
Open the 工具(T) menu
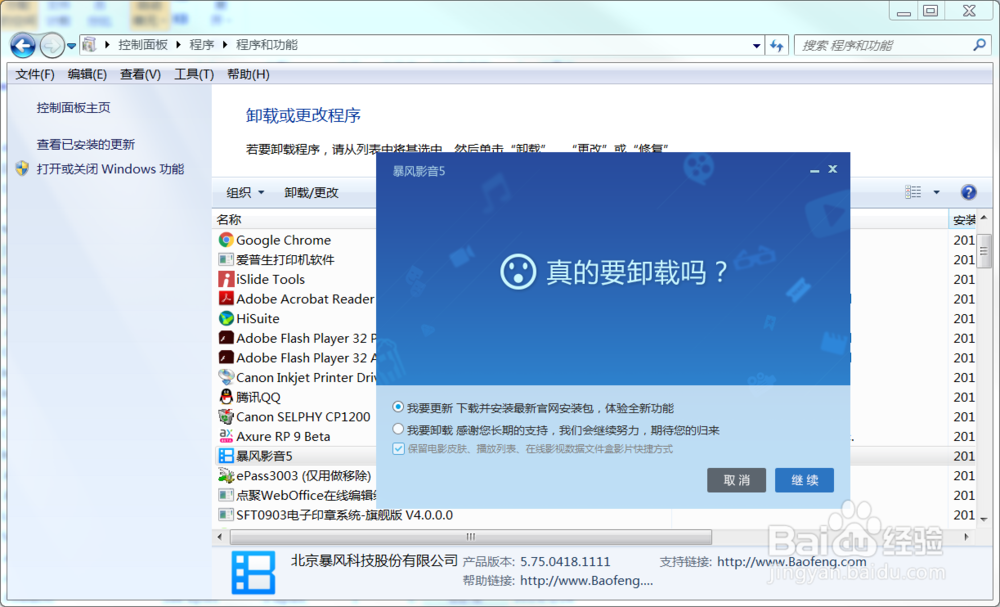pos(194,75)
